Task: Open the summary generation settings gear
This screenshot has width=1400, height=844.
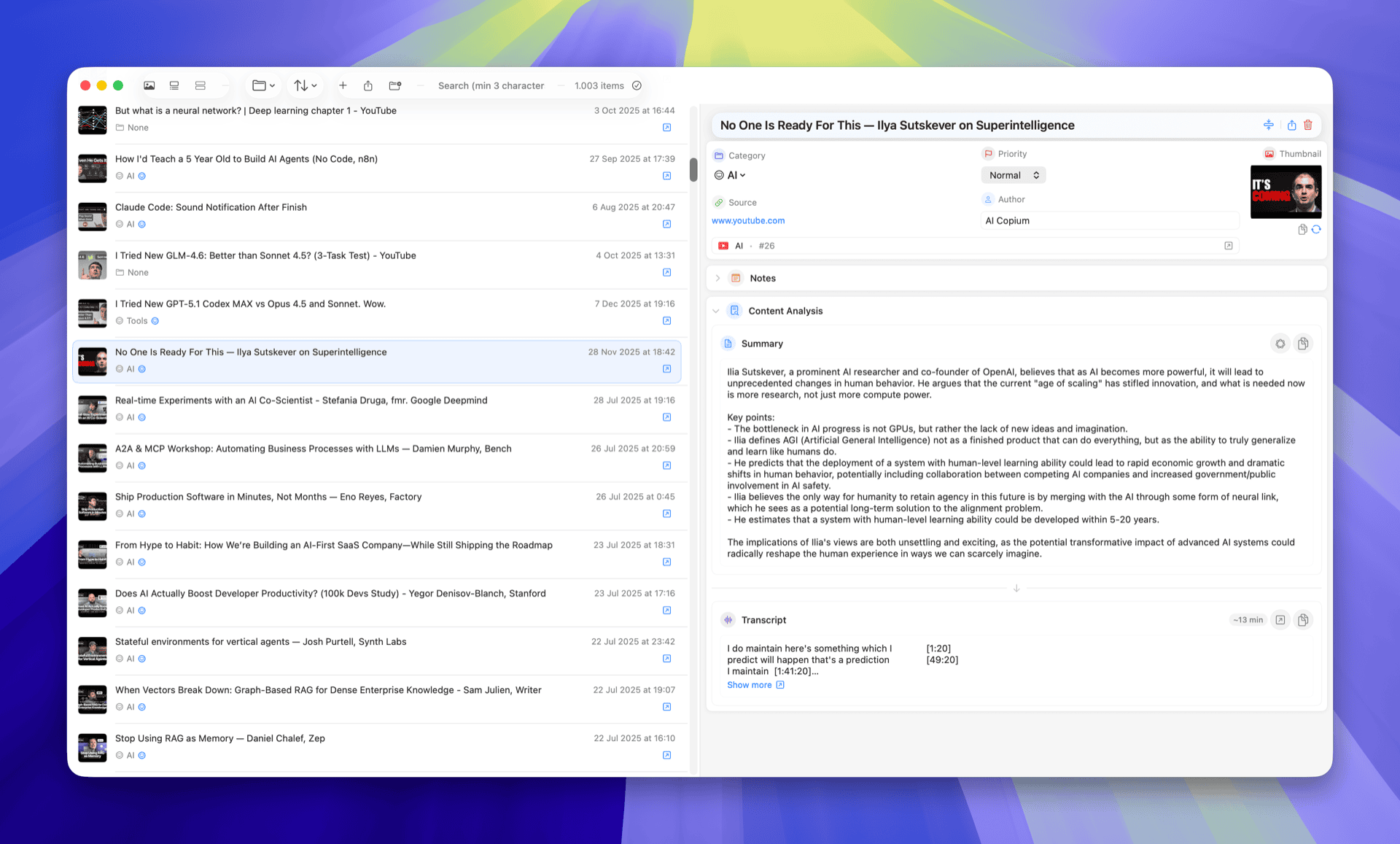Action: coord(1280,343)
